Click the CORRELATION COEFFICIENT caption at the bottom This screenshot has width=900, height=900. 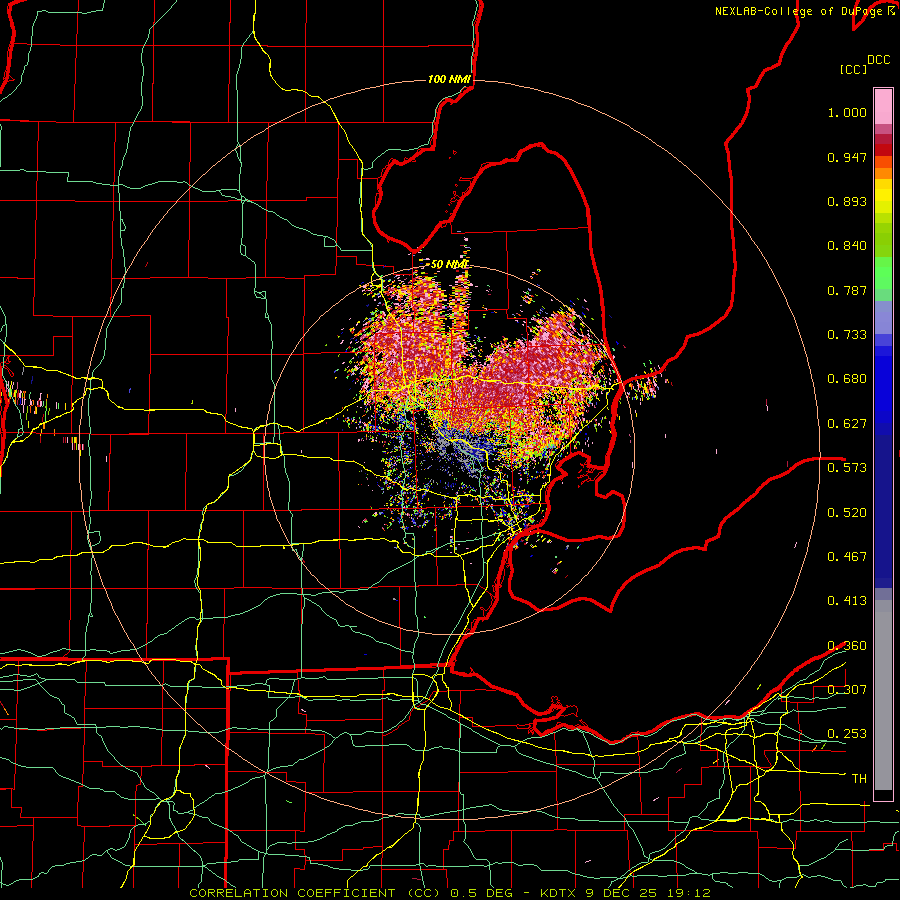(450, 893)
